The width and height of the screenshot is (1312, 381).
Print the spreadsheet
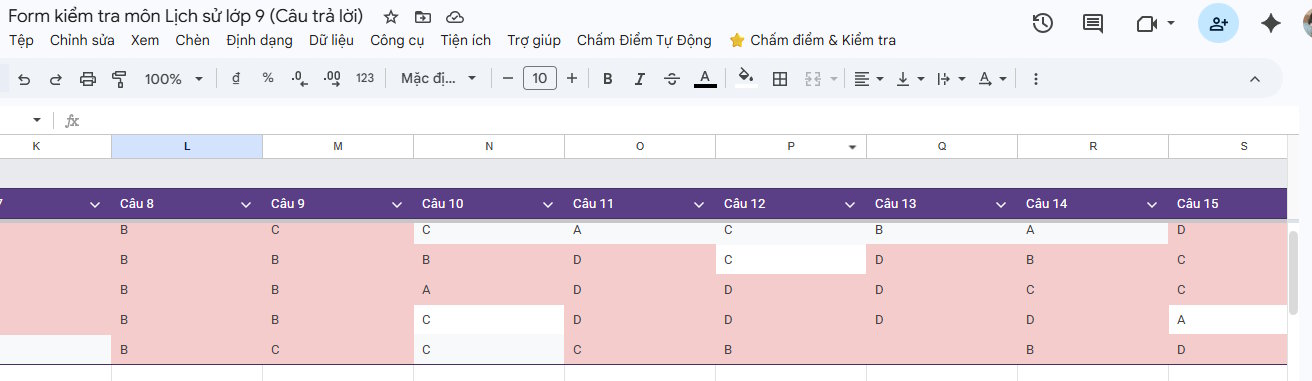click(x=88, y=78)
